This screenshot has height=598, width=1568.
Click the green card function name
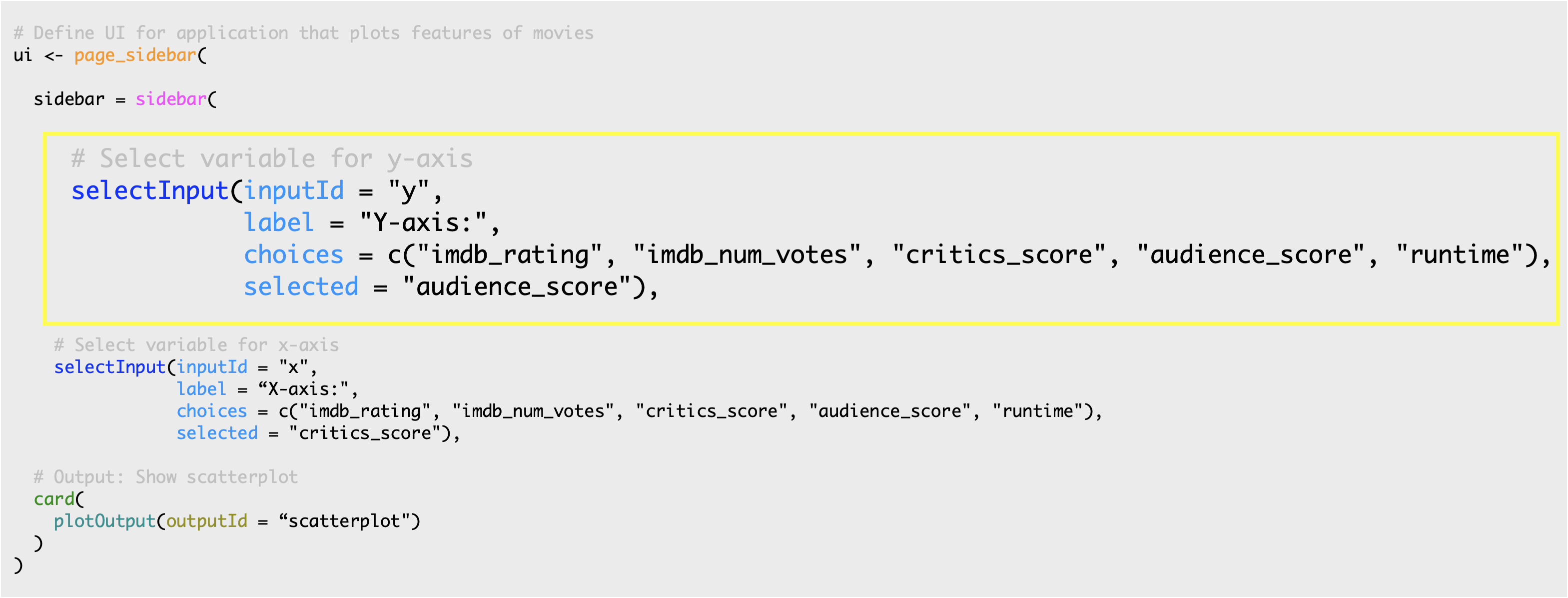click(x=53, y=499)
